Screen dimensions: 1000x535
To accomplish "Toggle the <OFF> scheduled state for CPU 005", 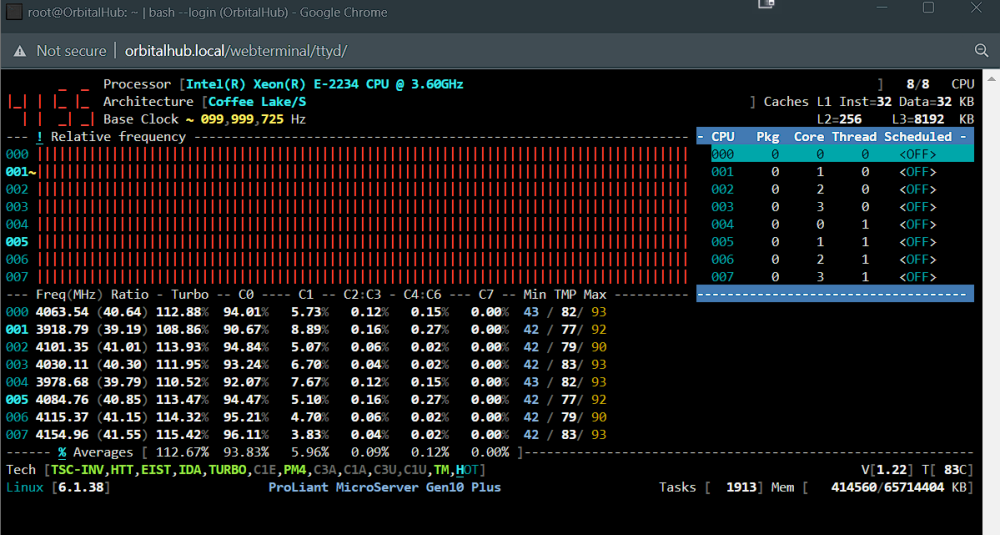I will point(917,242).
